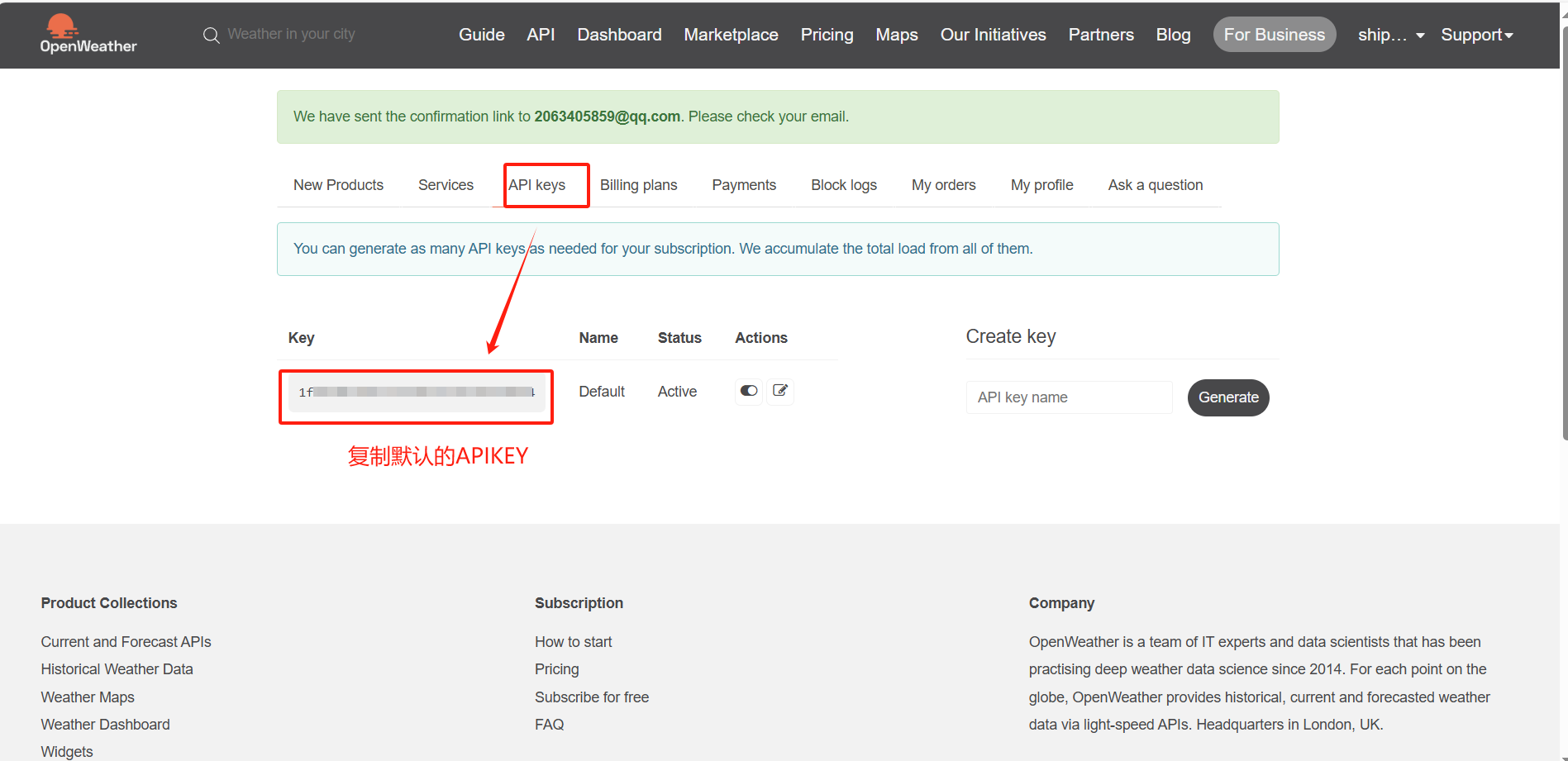The image size is (1568, 761).
Task: Open Partners in the navigation bar
Action: click(x=1101, y=35)
